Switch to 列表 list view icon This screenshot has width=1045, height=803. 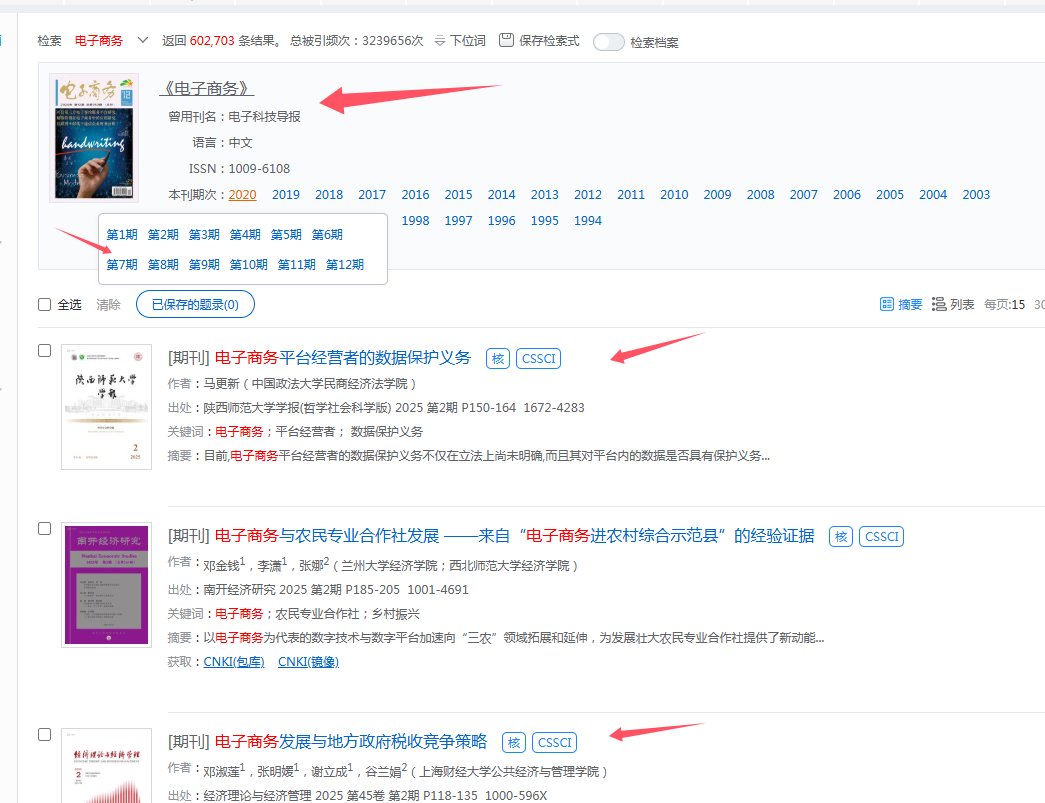point(938,305)
